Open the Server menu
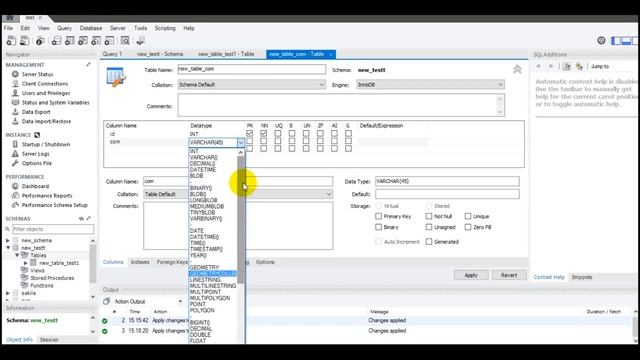The width and height of the screenshot is (640, 360). point(118,28)
